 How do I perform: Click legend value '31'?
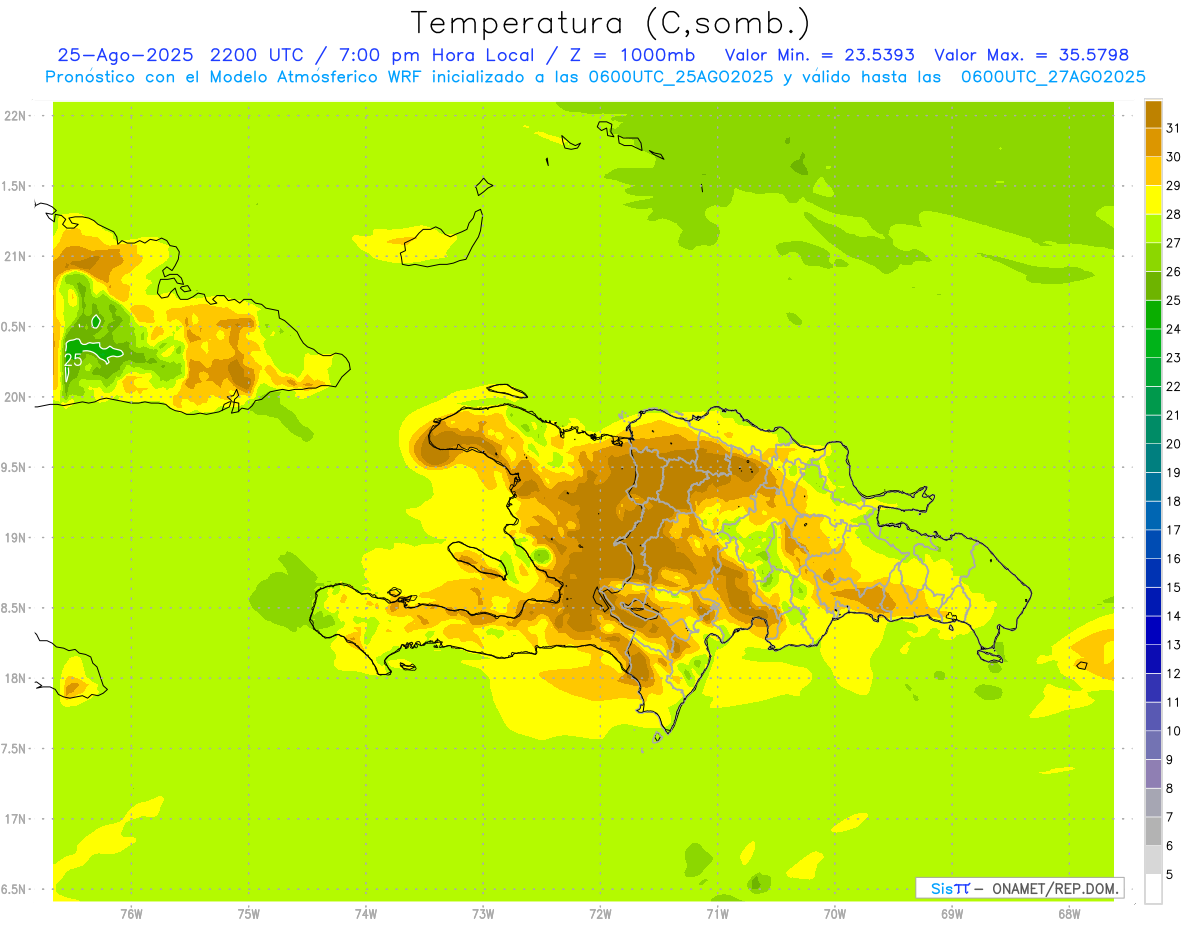pos(1174,128)
